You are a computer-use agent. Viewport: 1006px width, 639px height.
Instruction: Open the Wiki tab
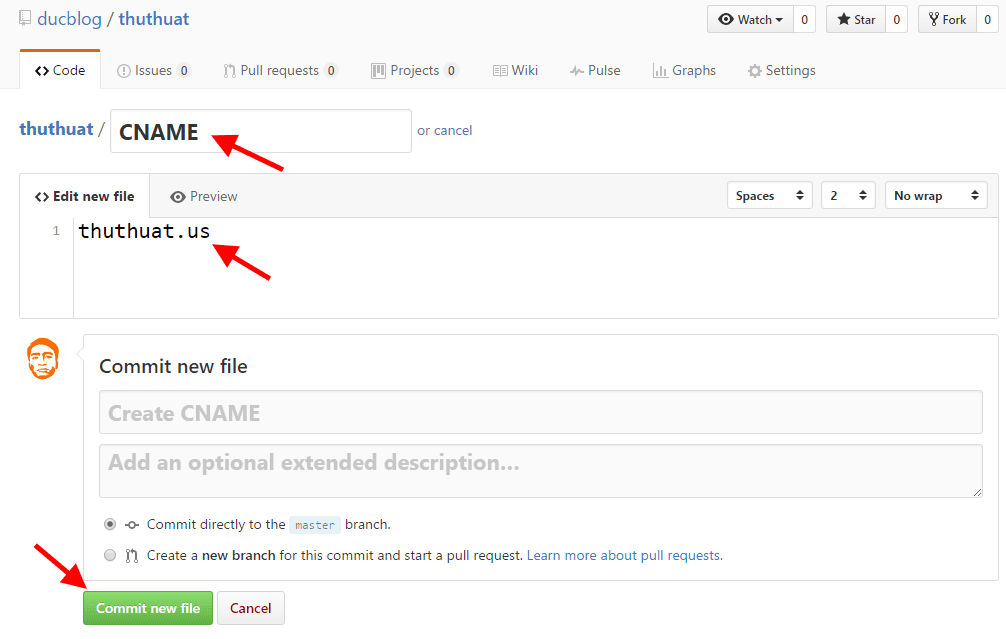[x=515, y=71]
